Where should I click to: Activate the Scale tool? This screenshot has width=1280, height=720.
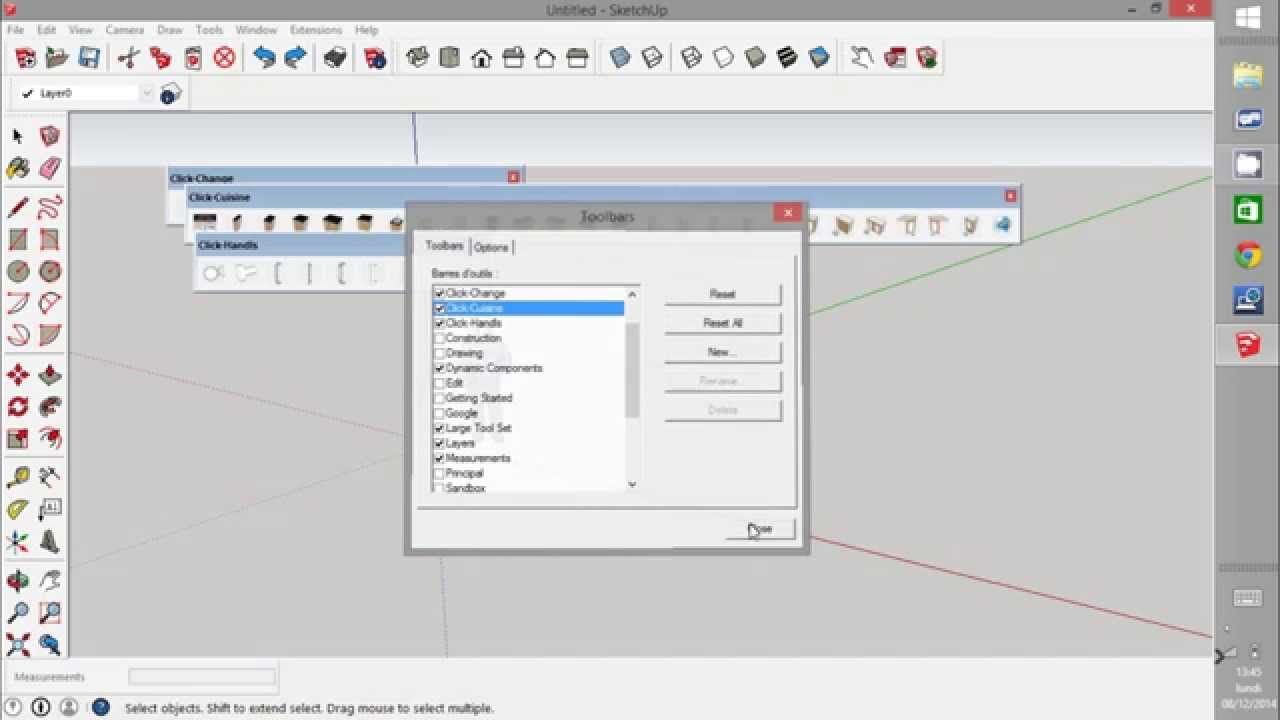[x=18, y=438]
